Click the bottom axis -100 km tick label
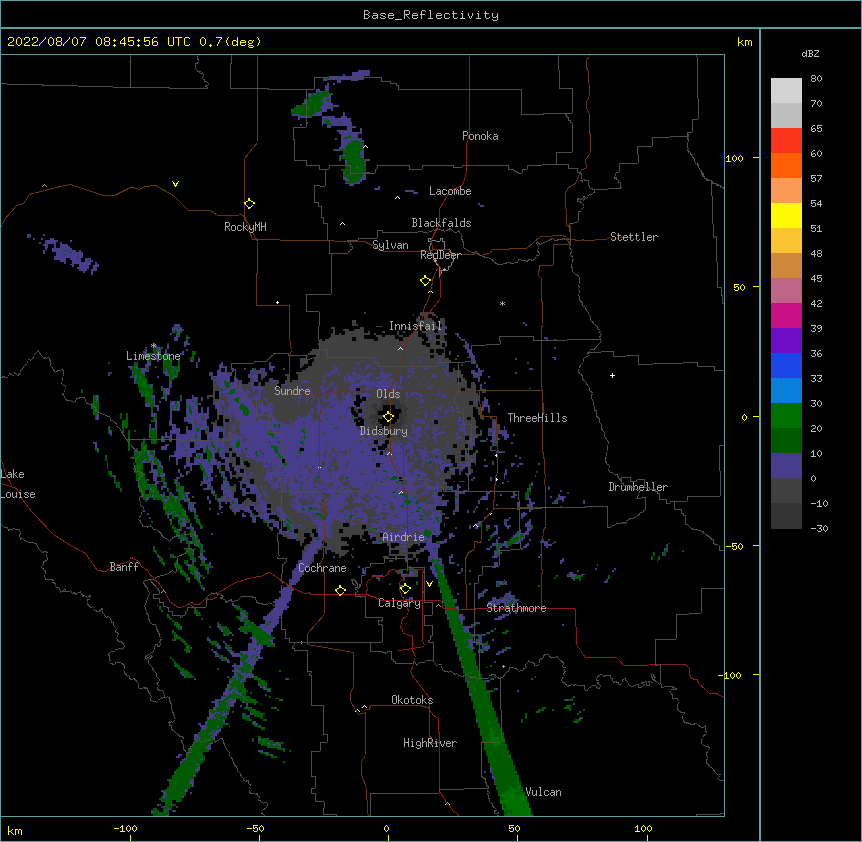 125,829
